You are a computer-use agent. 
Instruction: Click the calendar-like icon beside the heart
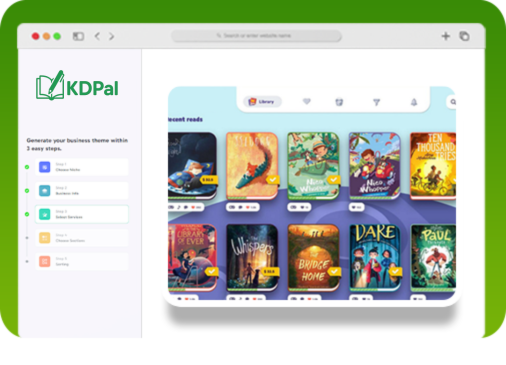339,102
